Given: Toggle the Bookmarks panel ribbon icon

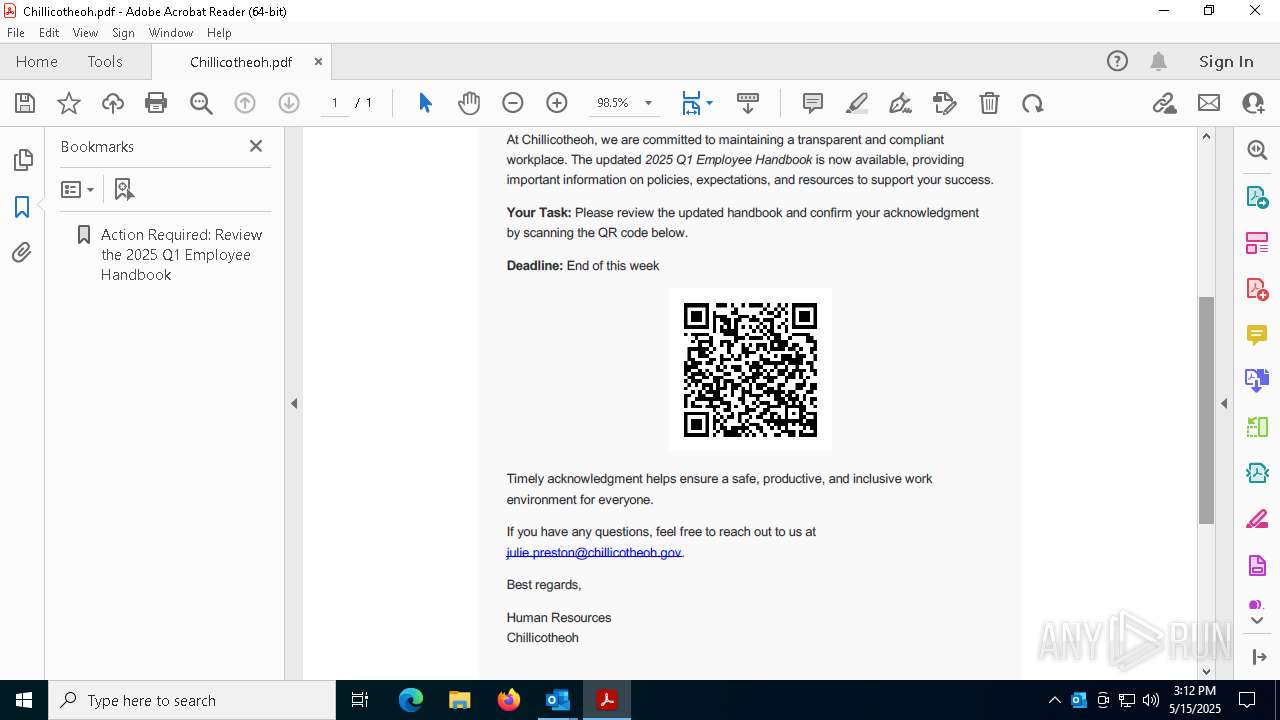Looking at the screenshot, I should click(22, 207).
